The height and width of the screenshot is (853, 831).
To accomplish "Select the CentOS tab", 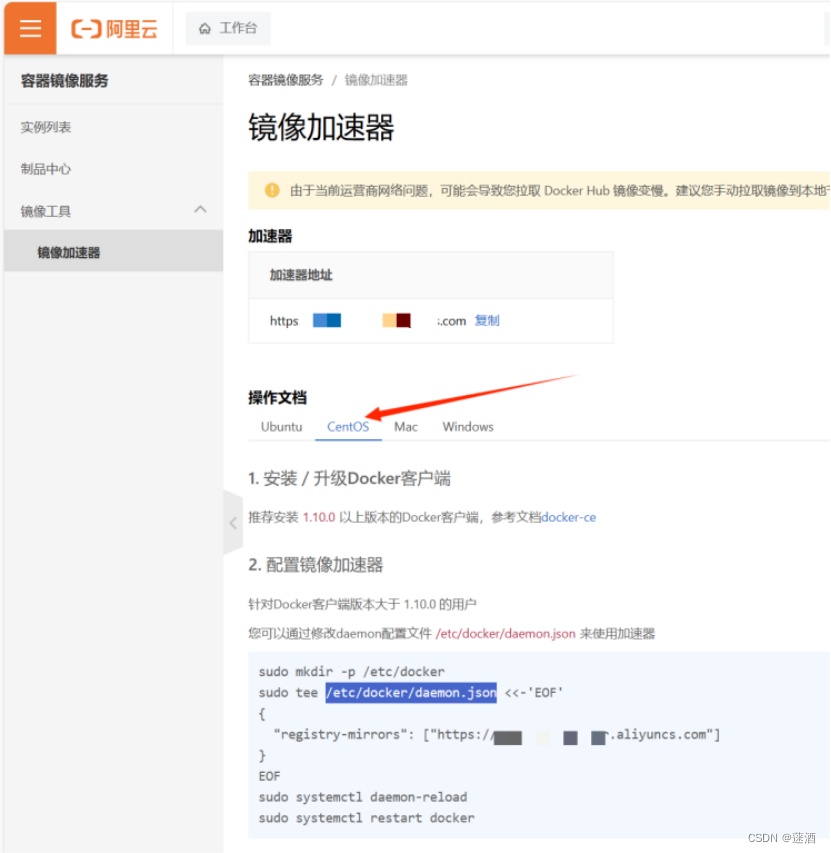I will (x=348, y=426).
